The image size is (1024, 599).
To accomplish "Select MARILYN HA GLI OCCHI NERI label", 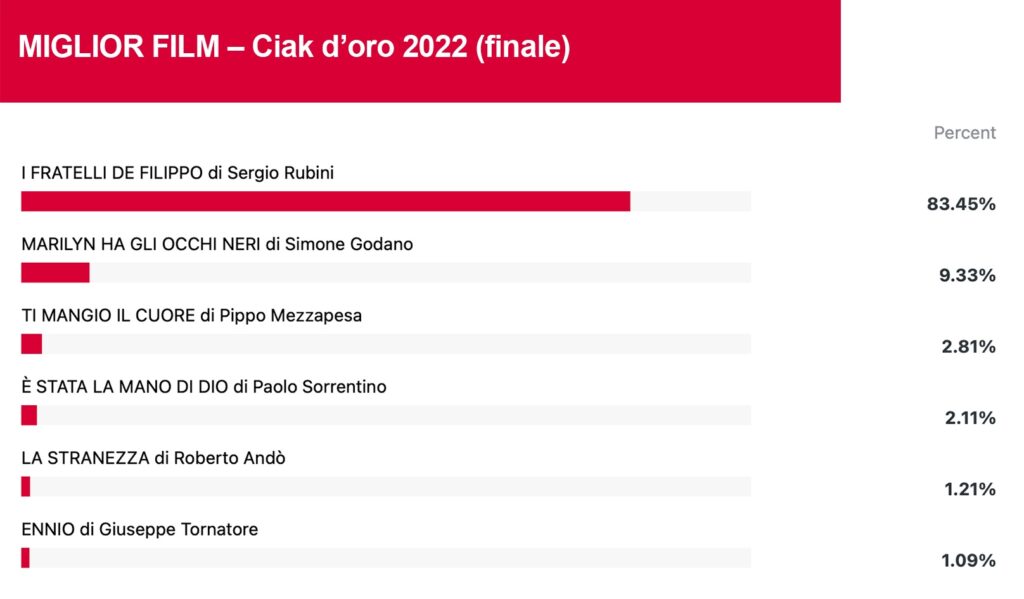I will click(217, 244).
